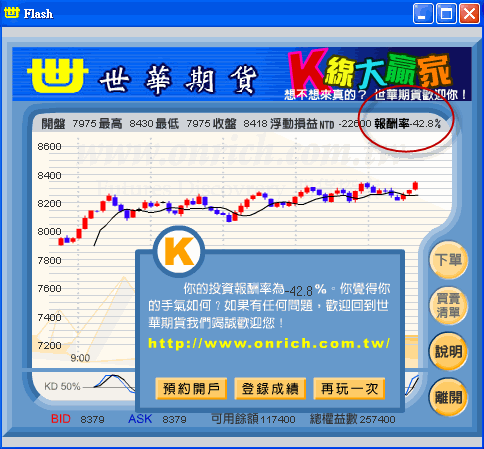Click the 8200 price axis label

[x=49, y=203]
